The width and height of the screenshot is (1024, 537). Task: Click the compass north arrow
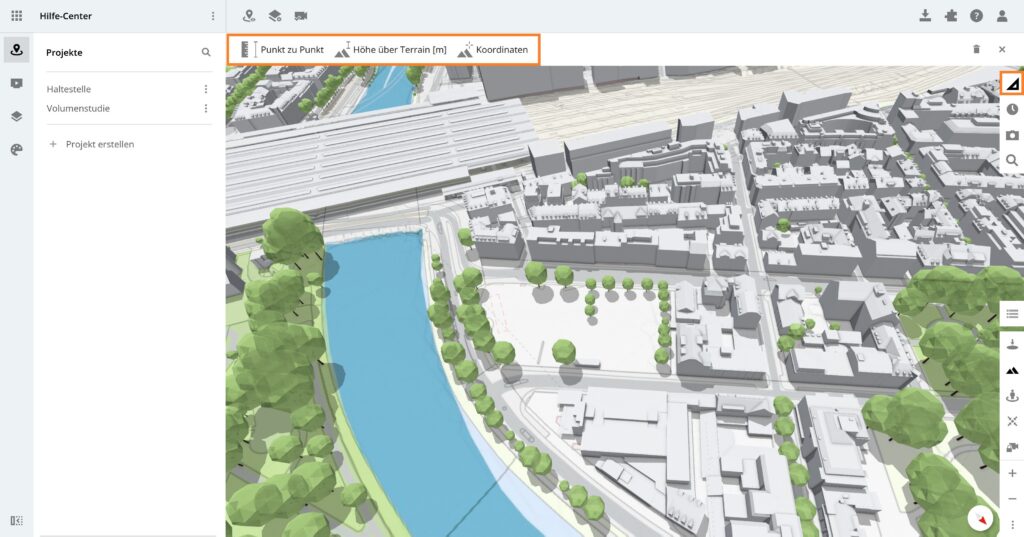(x=982, y=519)
